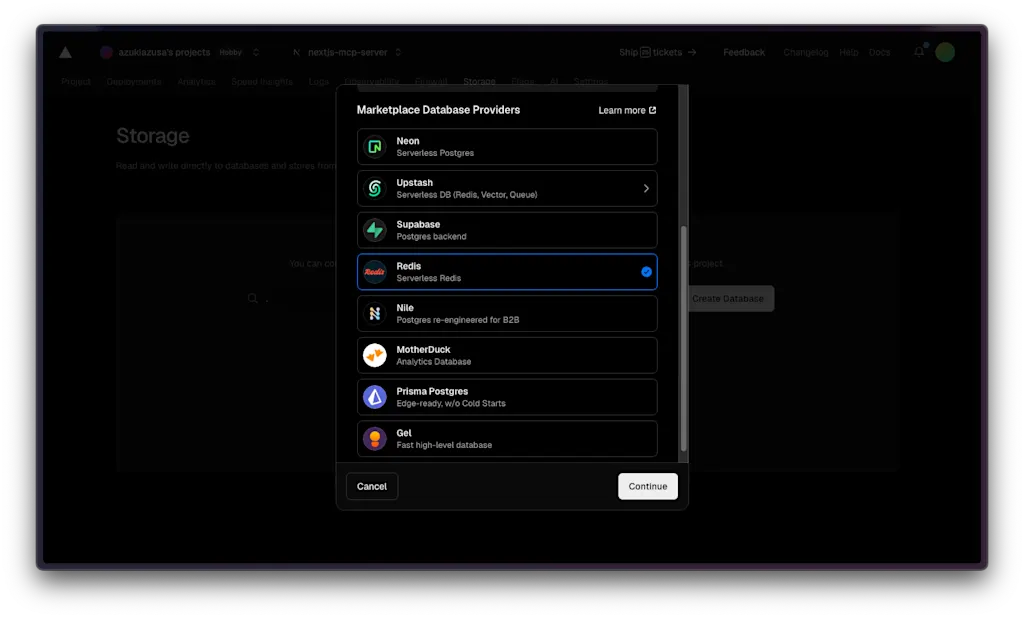Click the Marketplace Database Providers heading
This screenshot has width=1024, height=618.
[438, 110]
